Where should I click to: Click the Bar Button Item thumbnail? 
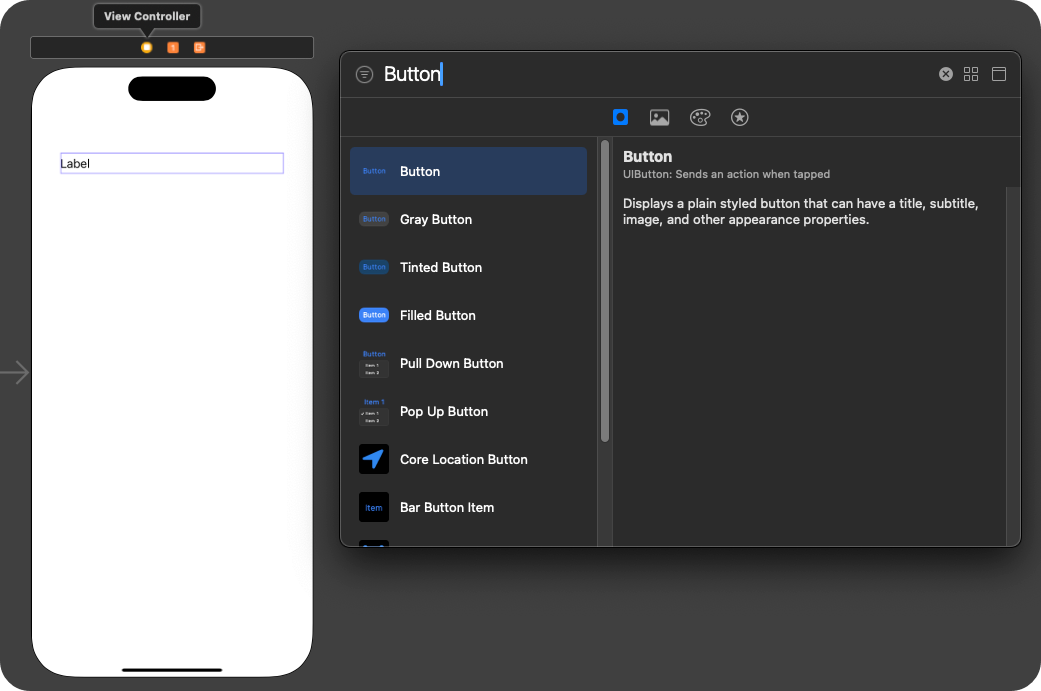point(374,507)
